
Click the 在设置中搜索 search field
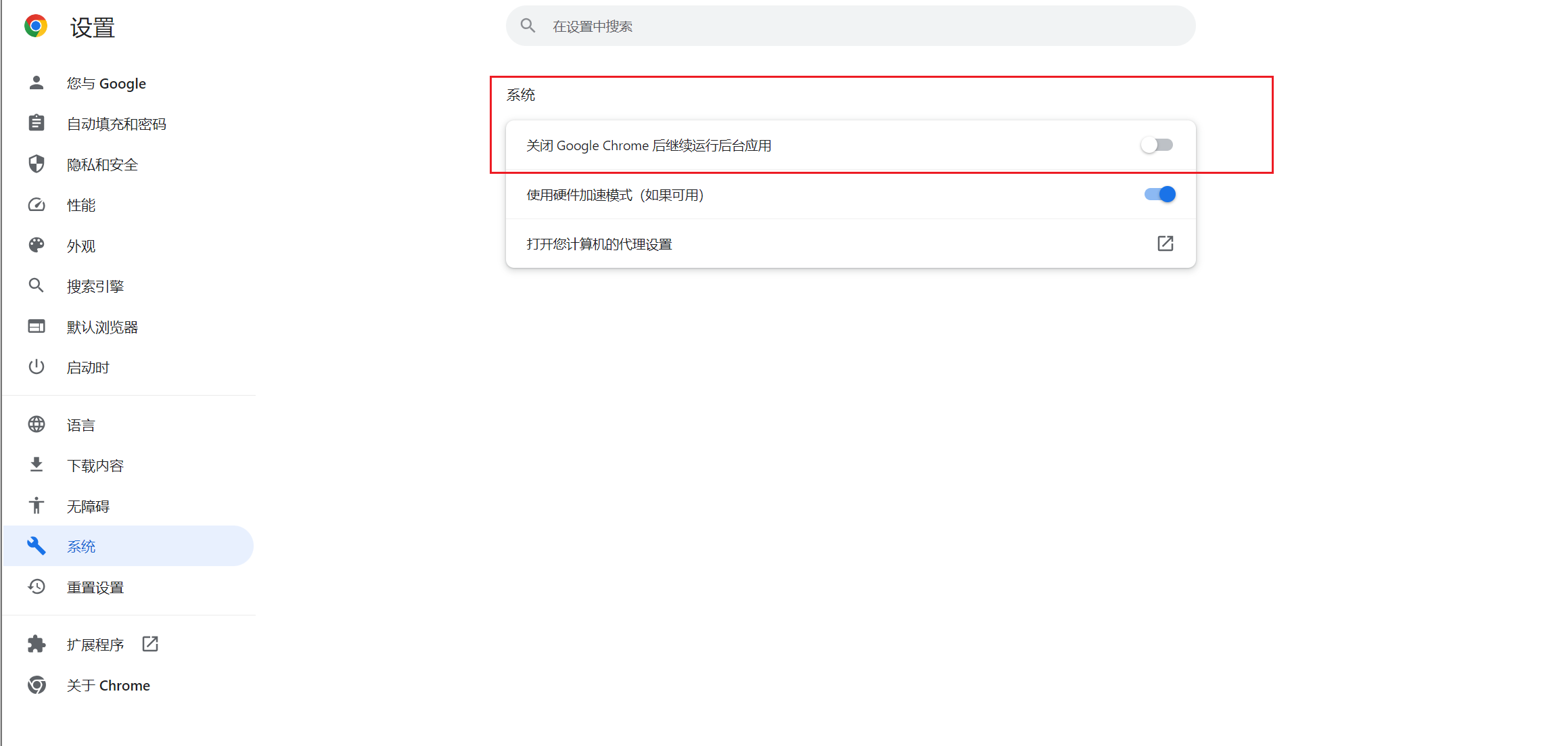click(x=850, y=26)
